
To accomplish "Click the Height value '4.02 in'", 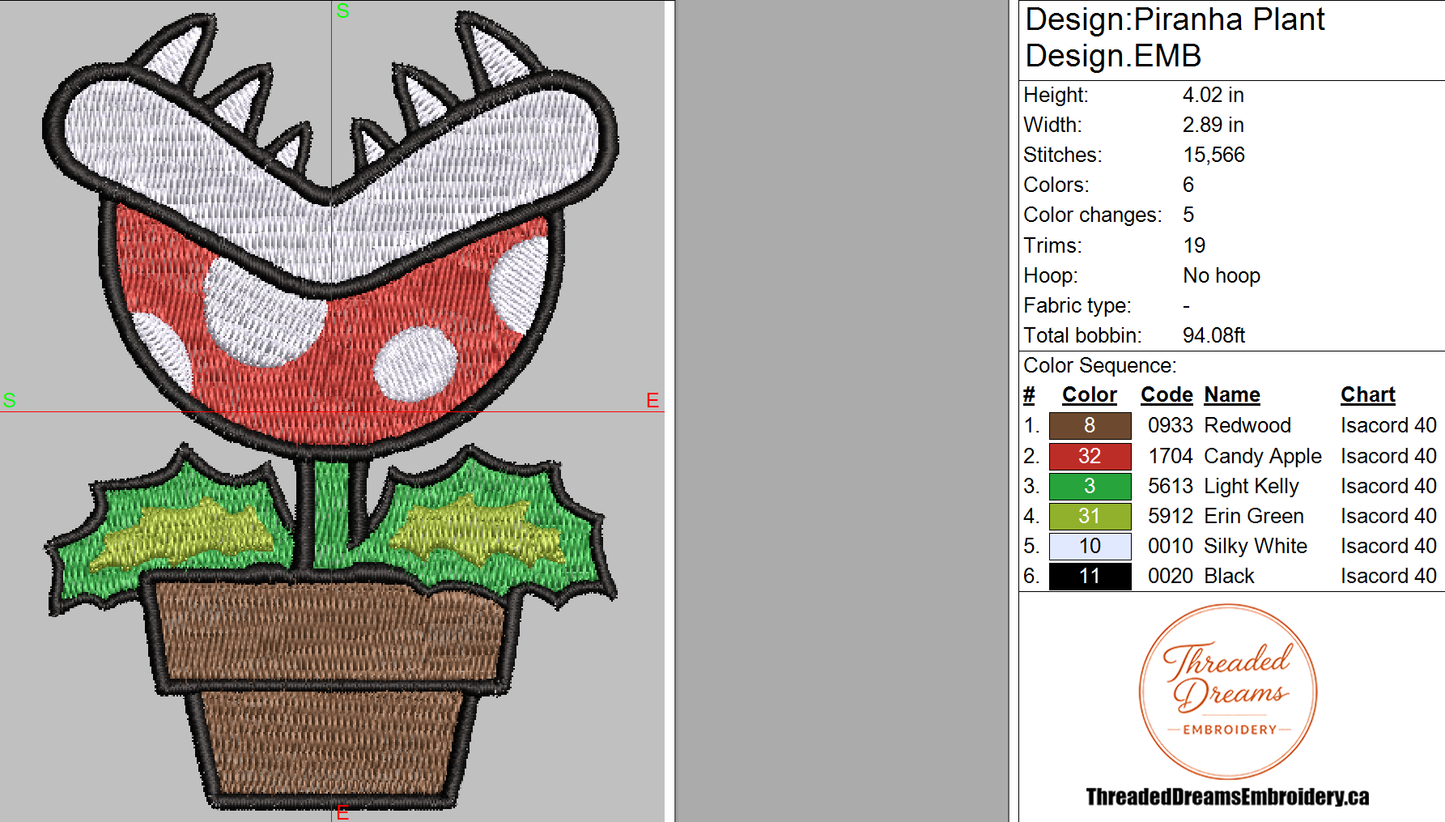I will (1213, 95).
